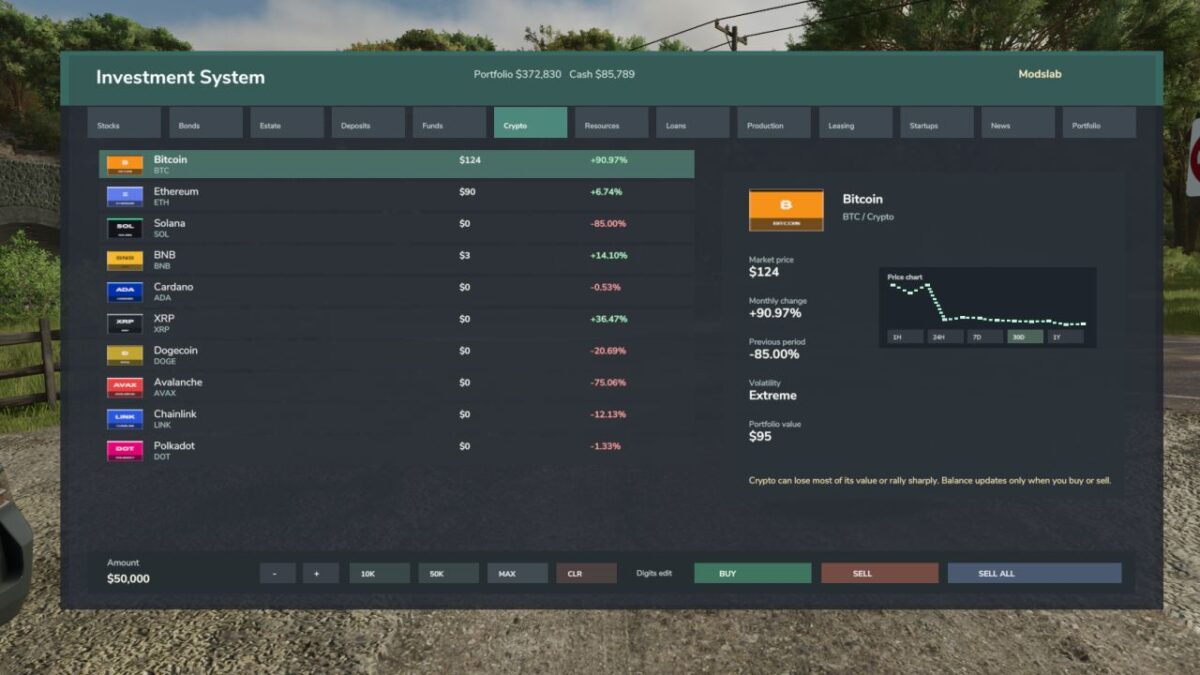Select the Cardano row name

click(174, 287)
